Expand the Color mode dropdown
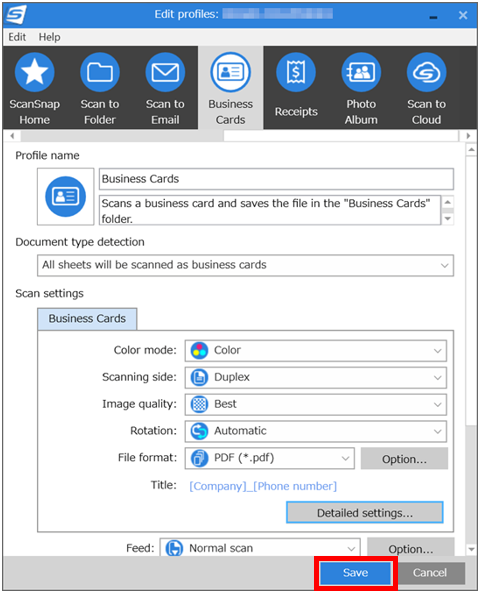This screenshot has height=594, width=480. click(438, 351)
